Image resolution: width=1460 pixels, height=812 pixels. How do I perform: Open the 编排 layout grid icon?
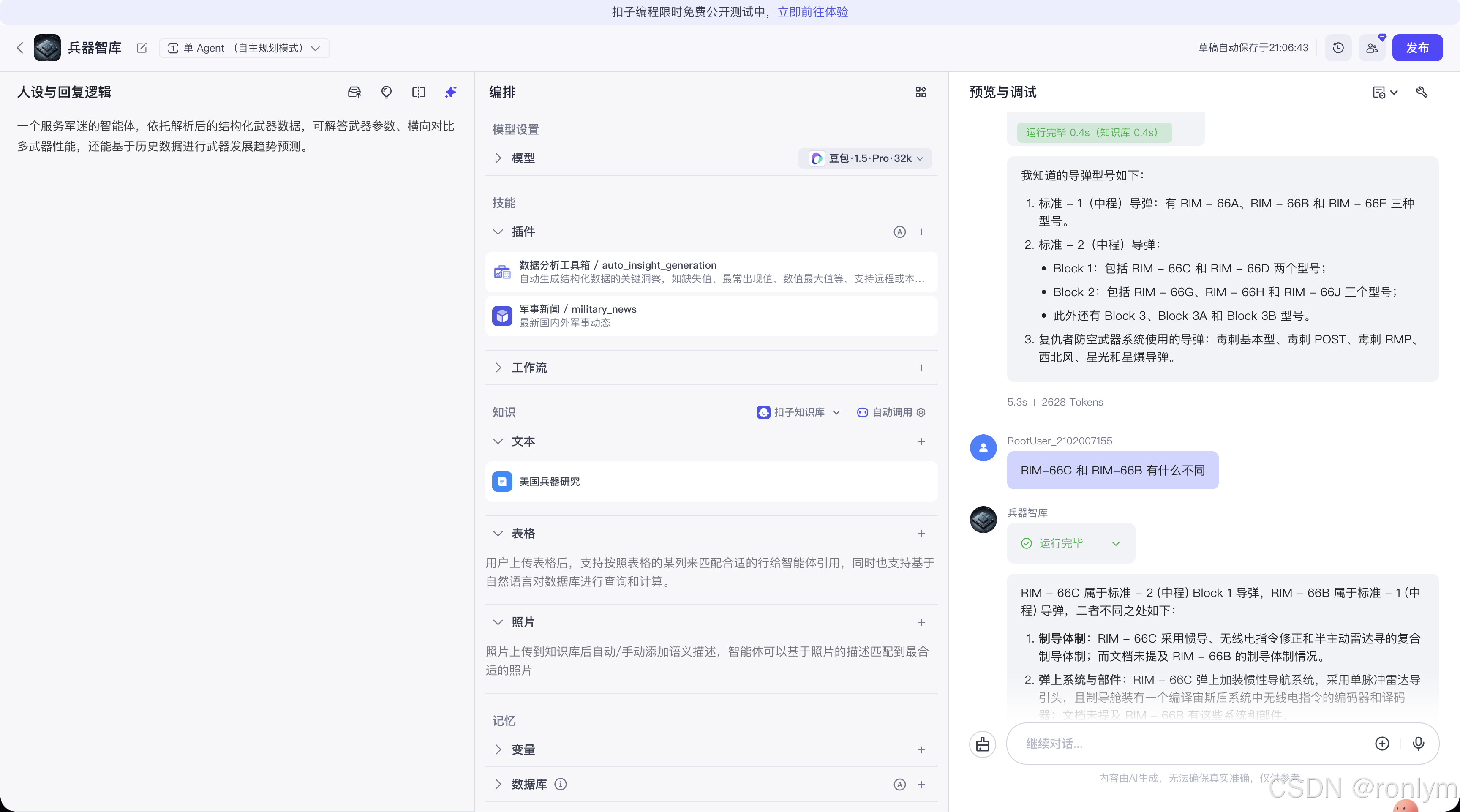click(921, 92)
